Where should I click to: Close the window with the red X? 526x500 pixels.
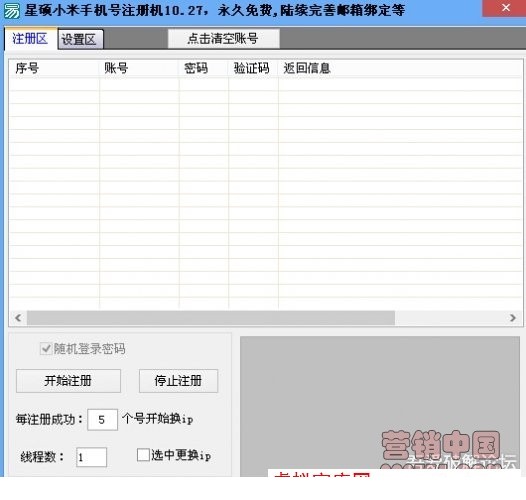point(506,8)
